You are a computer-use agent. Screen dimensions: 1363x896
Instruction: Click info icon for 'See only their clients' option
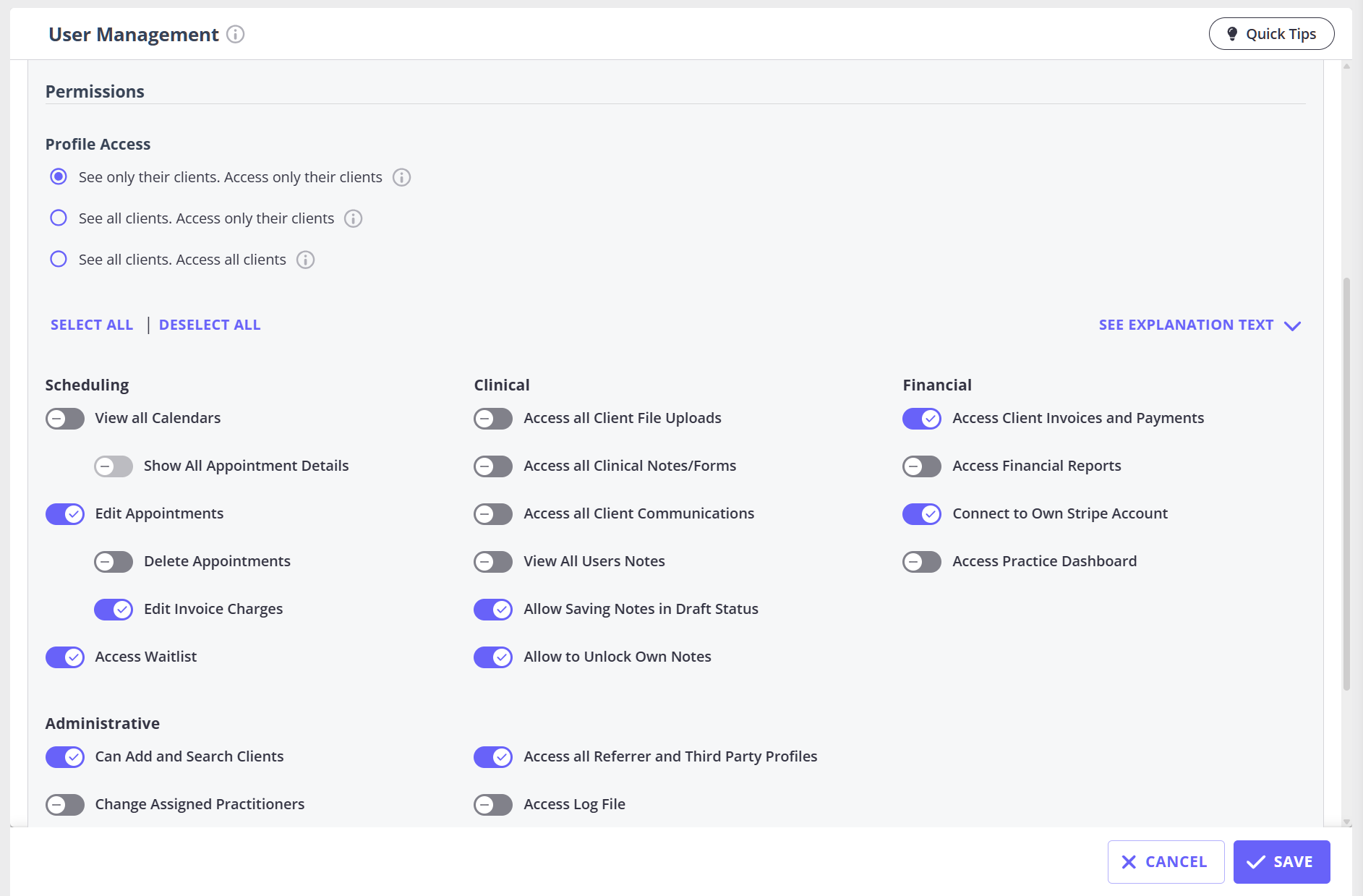(x=401, y=177)
